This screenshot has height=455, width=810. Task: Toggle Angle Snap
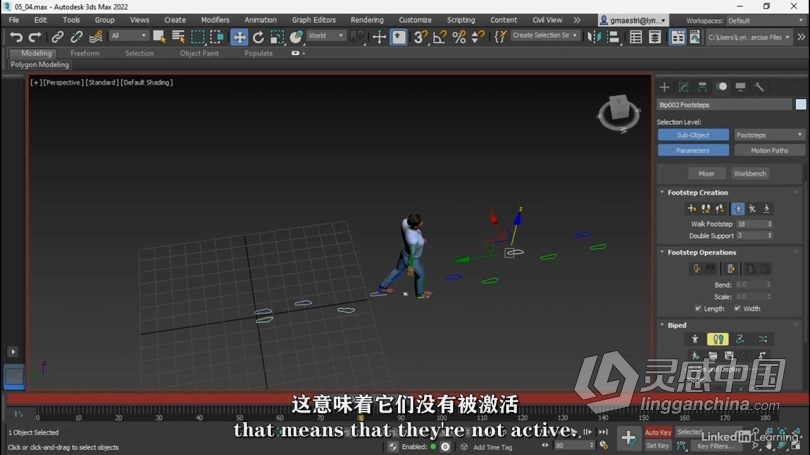[x=440, y=37]
